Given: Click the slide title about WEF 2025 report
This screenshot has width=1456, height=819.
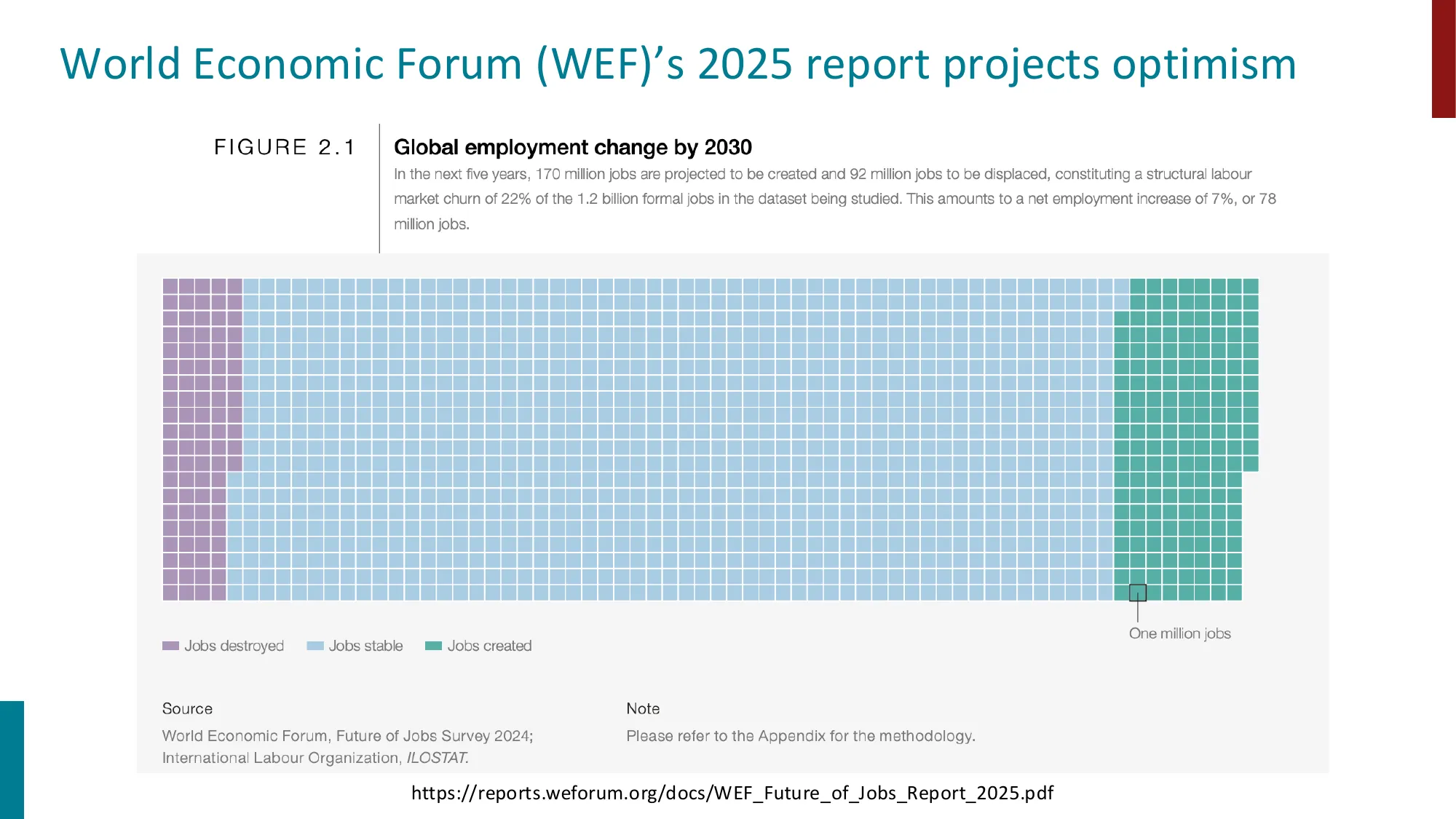Looking at the screenshot, I should coord(677,64).
